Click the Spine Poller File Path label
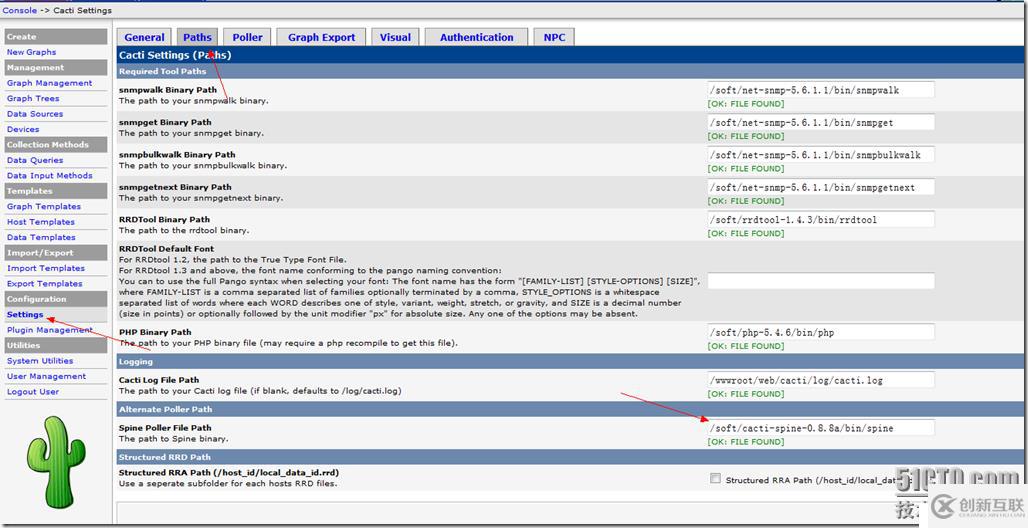1028x528 pixels. 165,428
